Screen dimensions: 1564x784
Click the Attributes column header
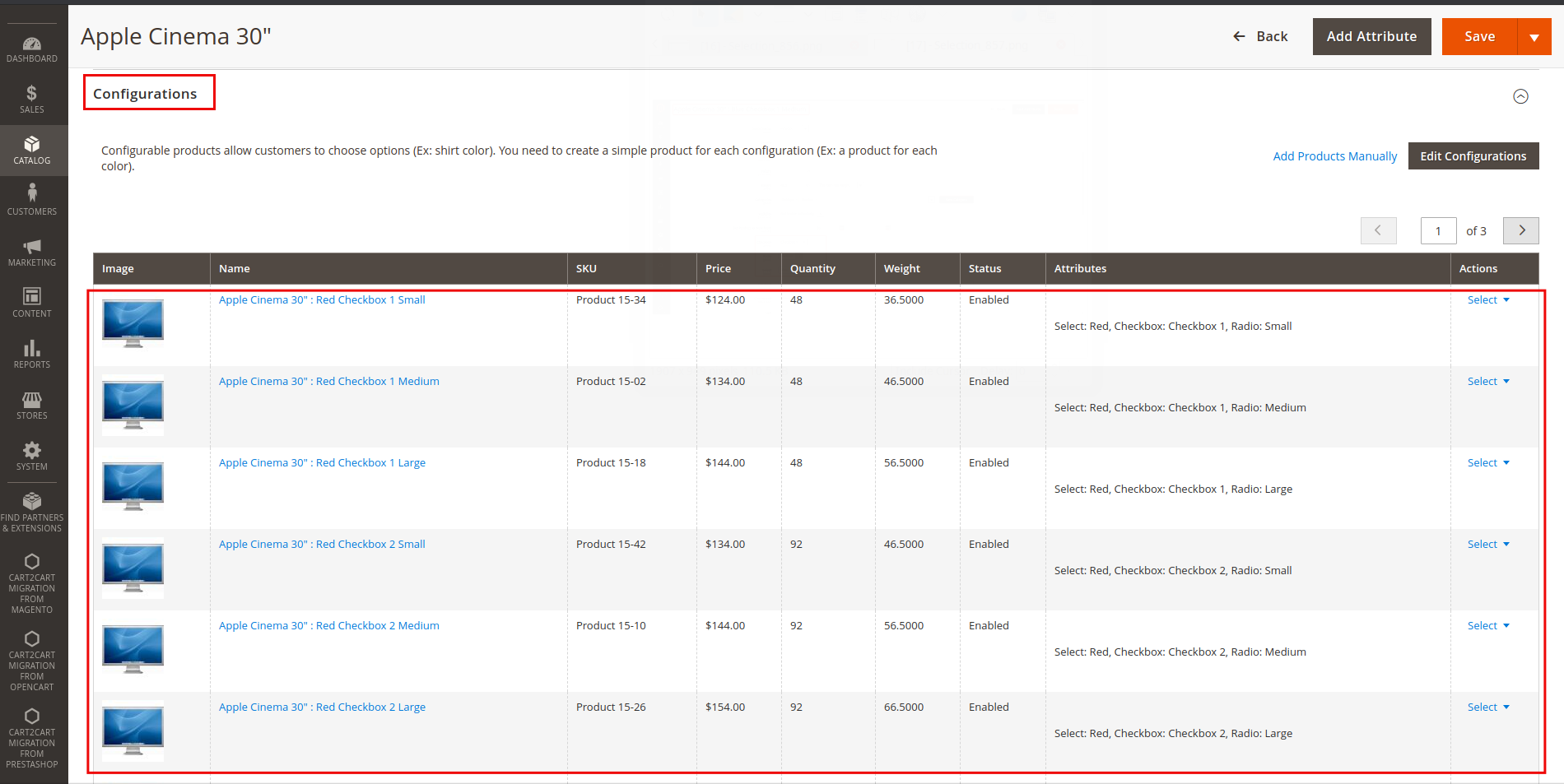1248,269
